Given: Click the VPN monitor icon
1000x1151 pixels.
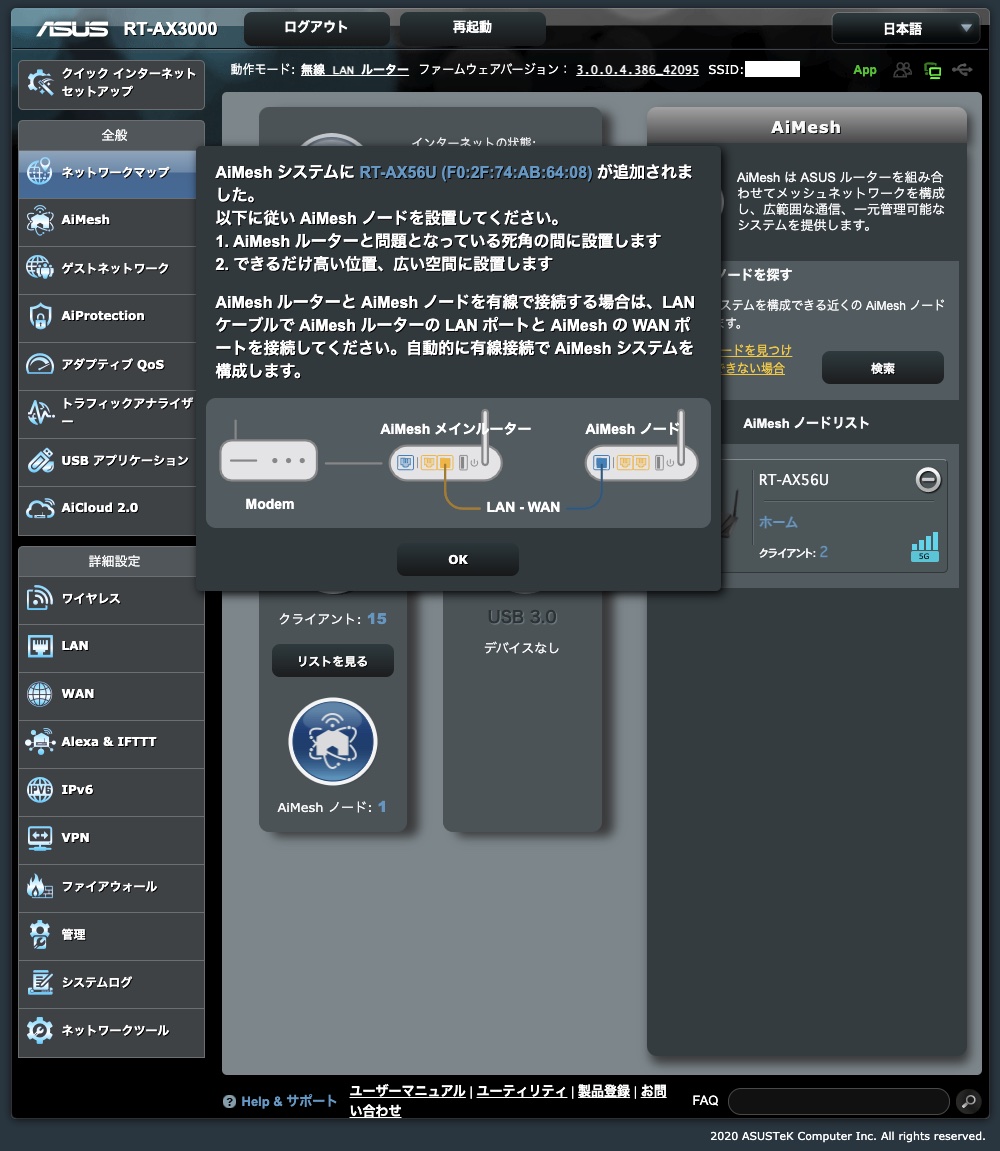Looking at the screenshot, I should [40, 838].
